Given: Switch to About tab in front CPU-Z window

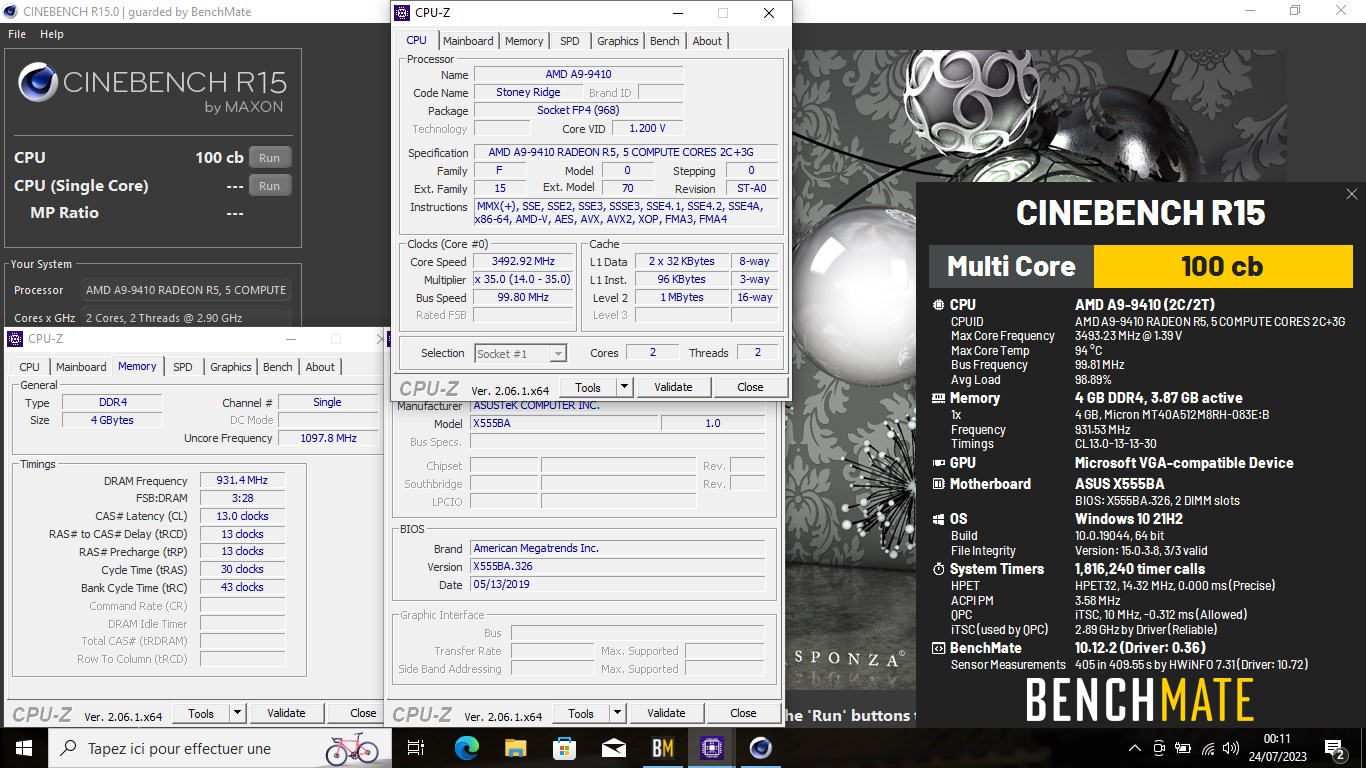Looking at the screenshot, I should (x=707, y=41).
